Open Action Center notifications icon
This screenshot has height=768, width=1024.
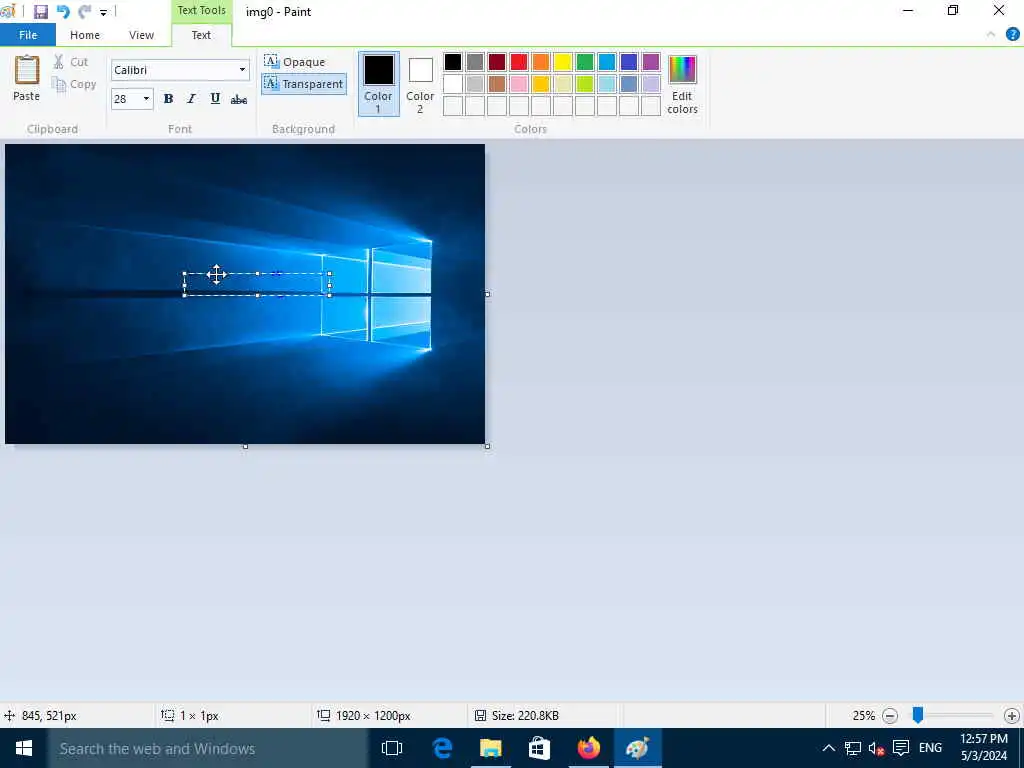901,748
